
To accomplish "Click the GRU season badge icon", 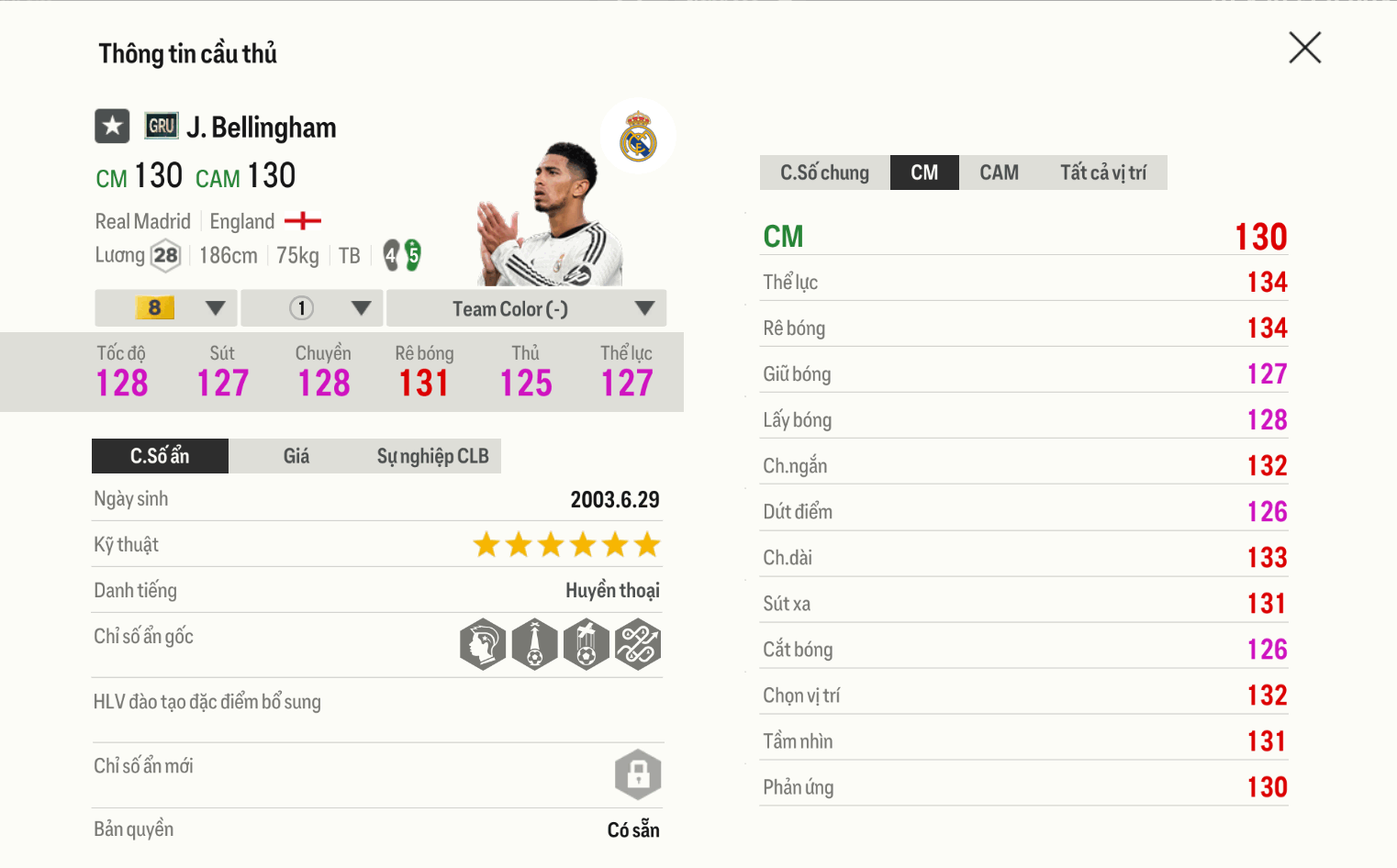I will click(162, 126).
